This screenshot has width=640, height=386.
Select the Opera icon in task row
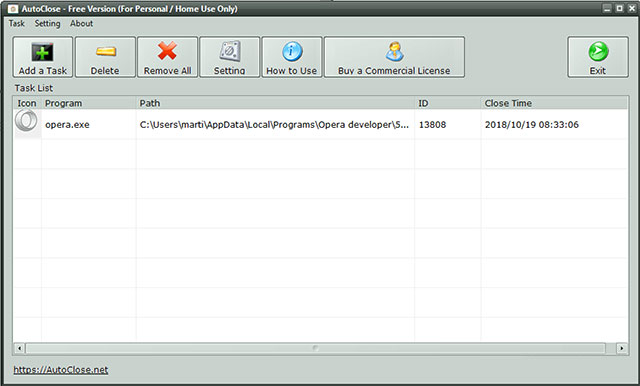tap(26, 122)
